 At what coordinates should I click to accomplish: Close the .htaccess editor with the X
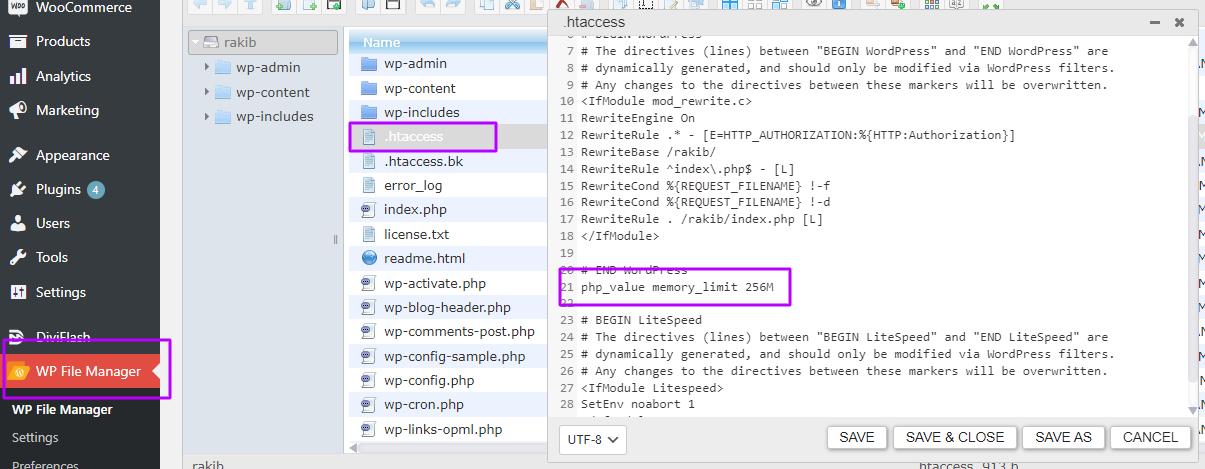[1181, 21]
